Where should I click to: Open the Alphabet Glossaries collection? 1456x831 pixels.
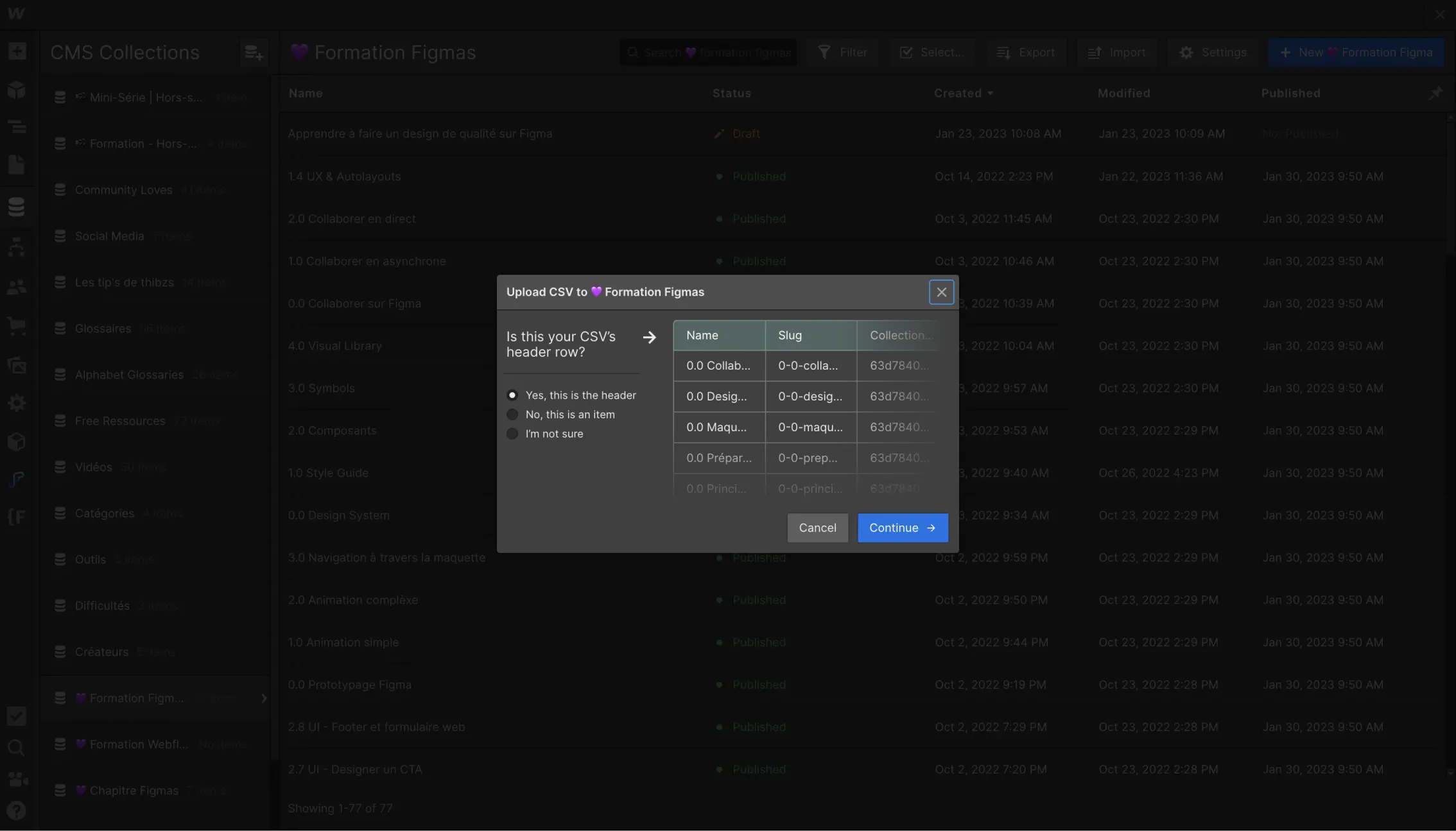coord(154,375)
